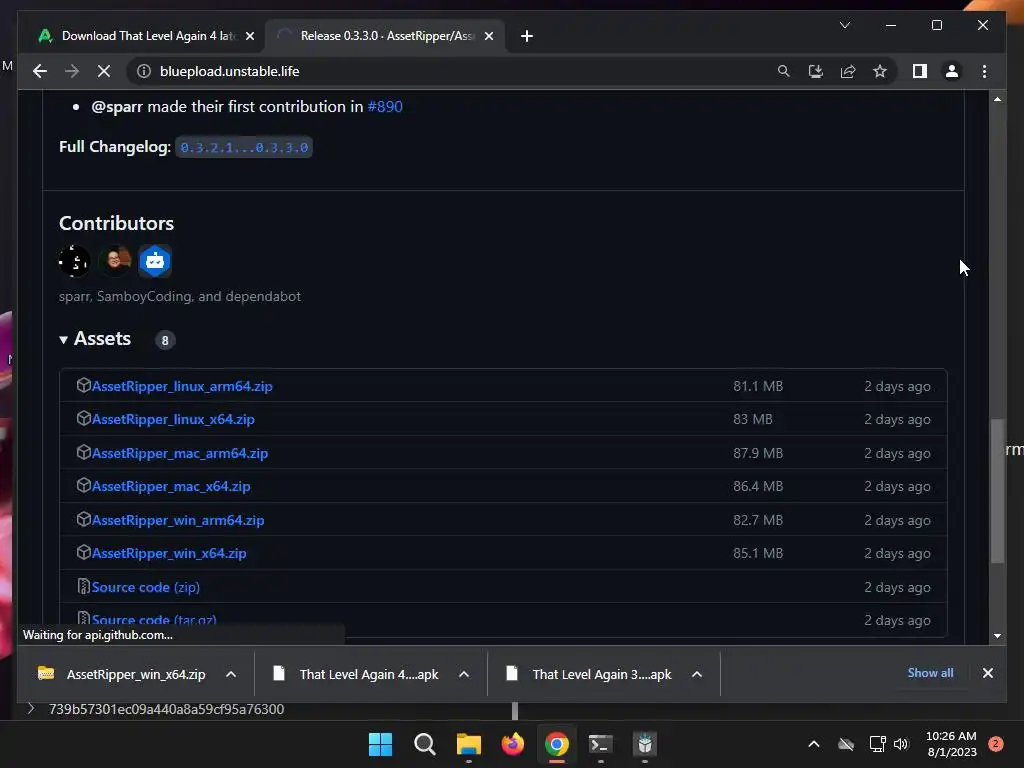Open the dependabot contributor avatar
Screen dimensions: 1024x768
[x=155, y=261]
